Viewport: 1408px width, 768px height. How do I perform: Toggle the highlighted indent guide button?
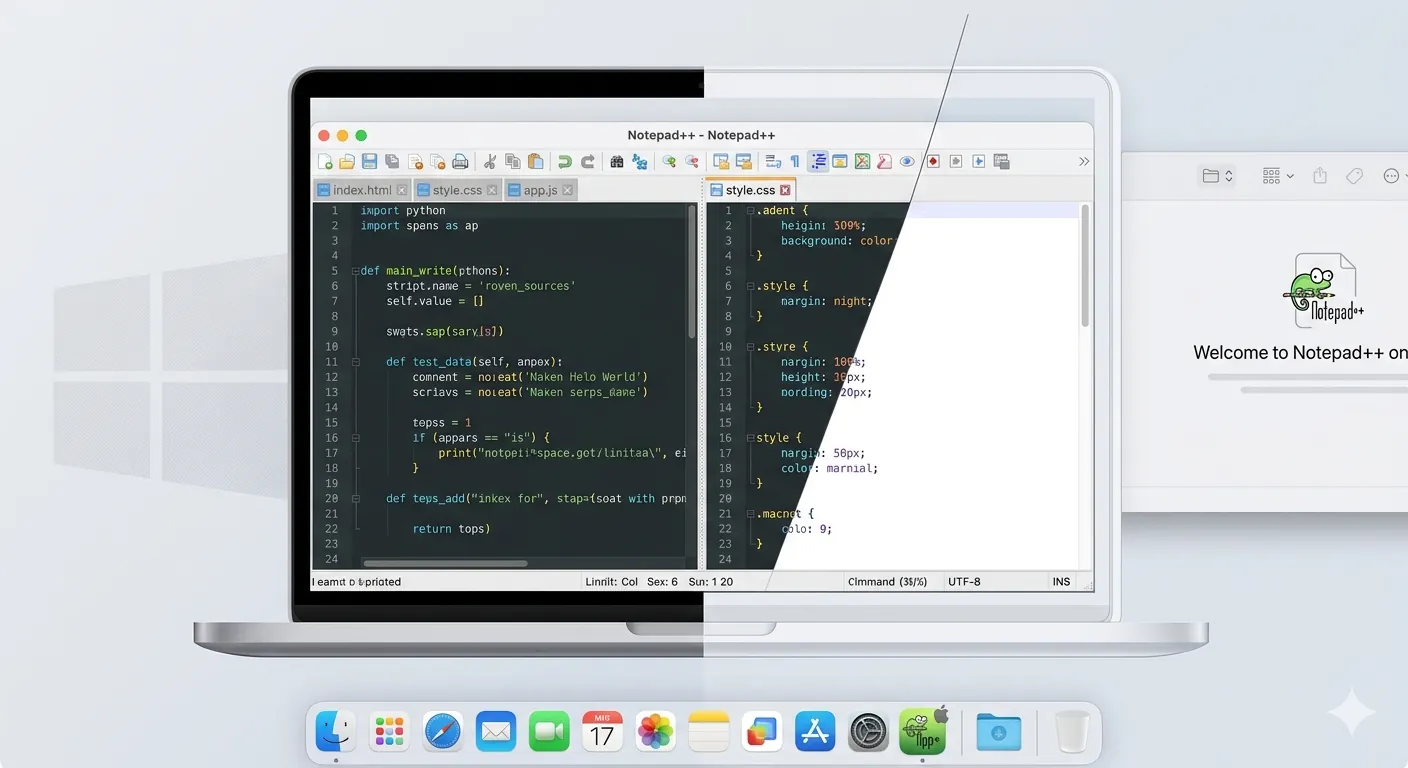click(x=818, y=162)
